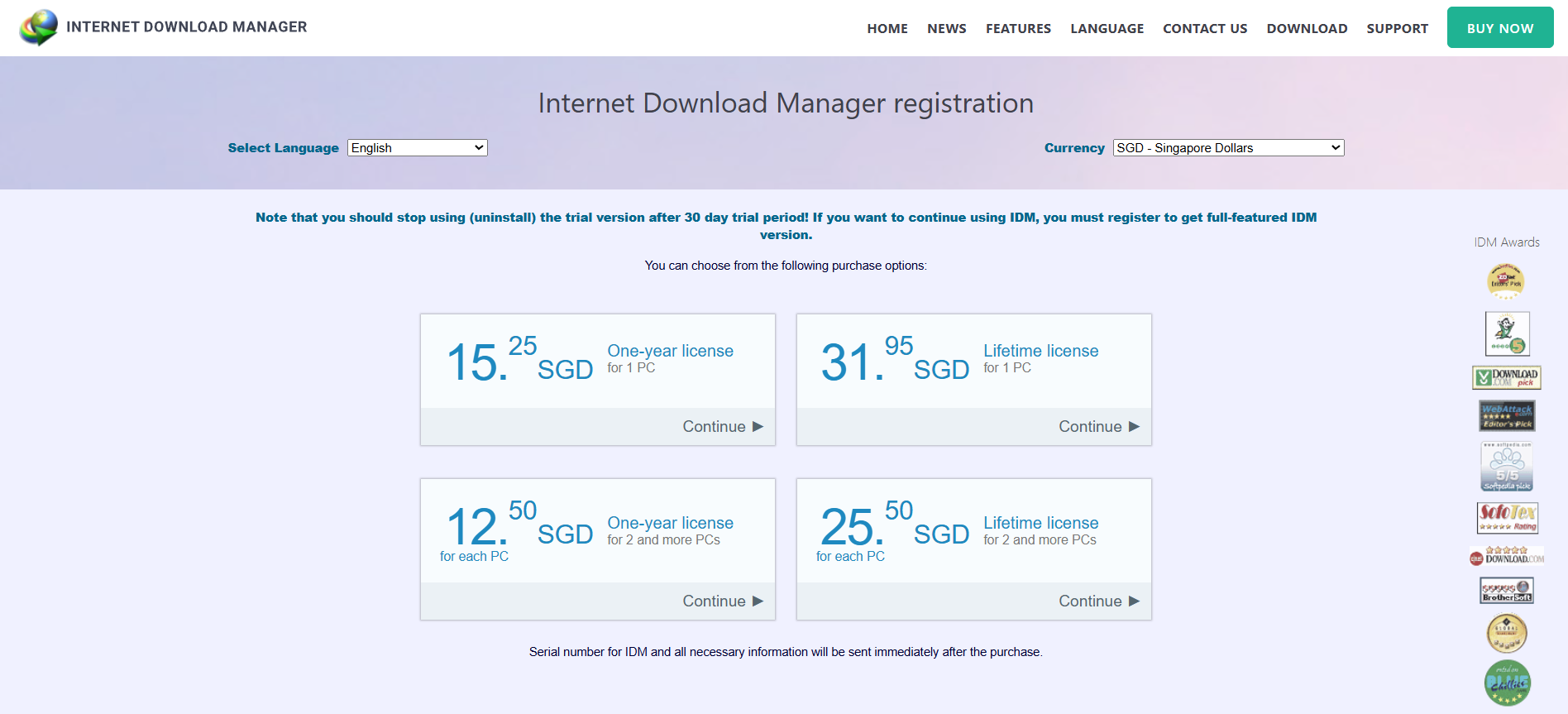Click the 'for each PC' text under 25.50

click(x=850, y=557)
